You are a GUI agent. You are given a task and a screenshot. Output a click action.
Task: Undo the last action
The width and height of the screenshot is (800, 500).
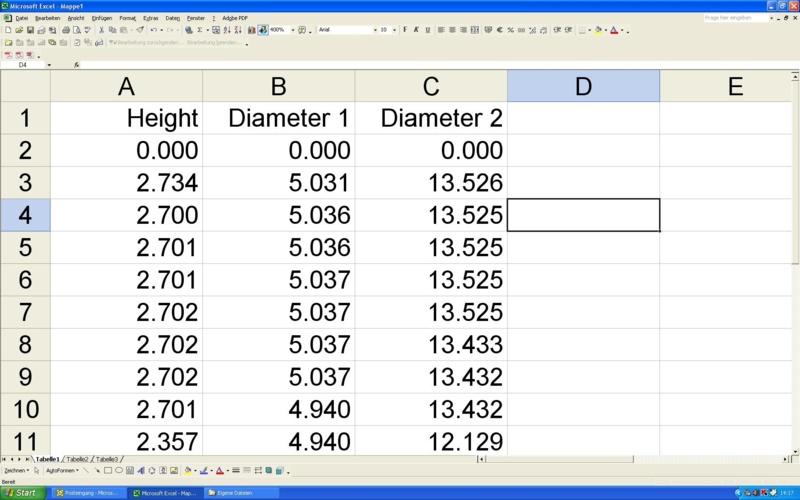[154, 30]
